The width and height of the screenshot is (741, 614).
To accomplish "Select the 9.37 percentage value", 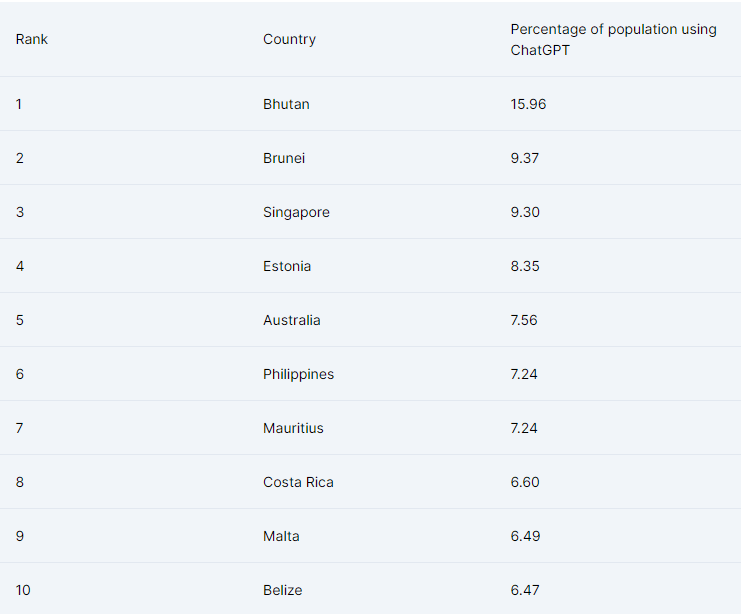I will [525, 158].
